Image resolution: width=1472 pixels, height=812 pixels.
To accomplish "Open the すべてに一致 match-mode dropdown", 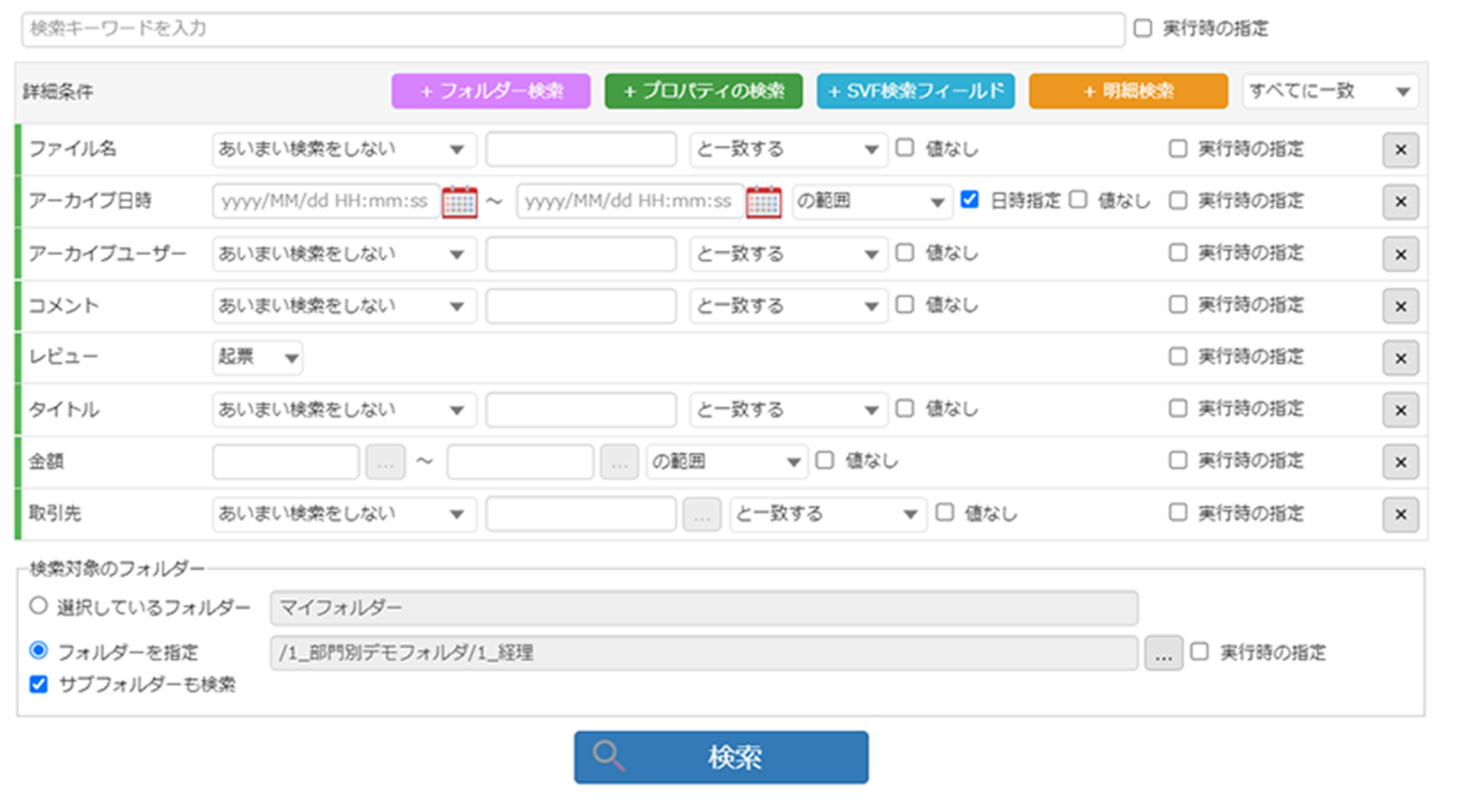I will (1328, 90).
